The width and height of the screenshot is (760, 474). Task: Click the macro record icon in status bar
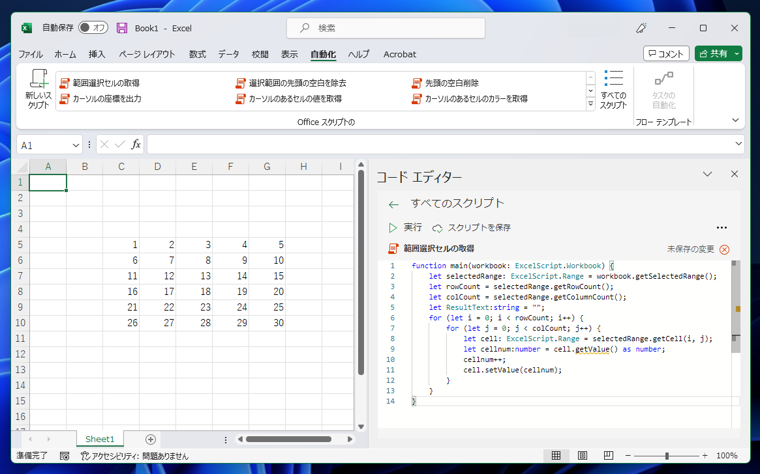coord(64,456)
